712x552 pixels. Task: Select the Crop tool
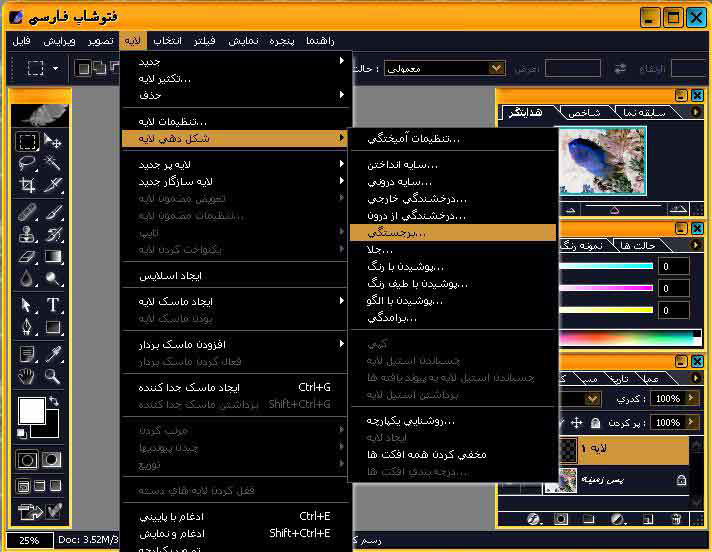click(x=27, y=185)
